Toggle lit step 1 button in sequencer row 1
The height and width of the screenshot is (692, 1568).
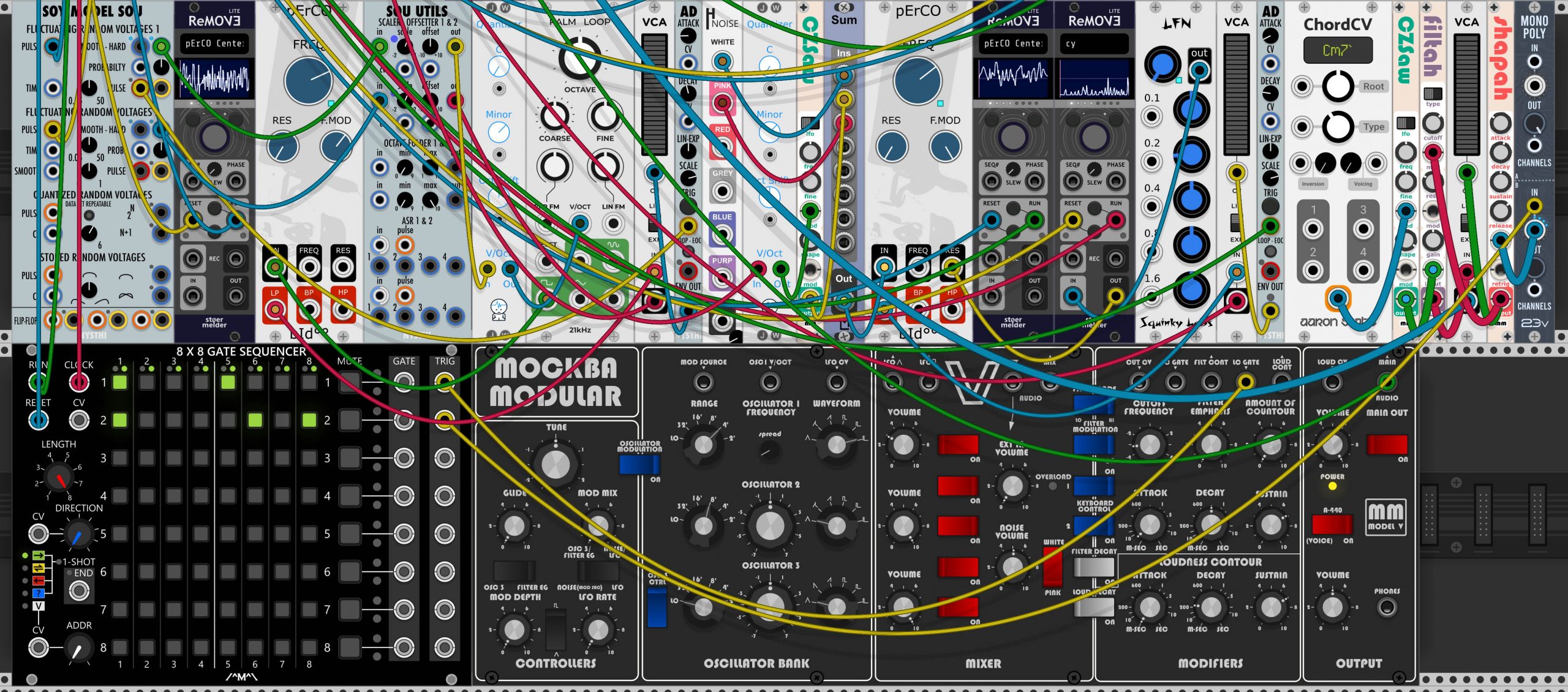120,383
